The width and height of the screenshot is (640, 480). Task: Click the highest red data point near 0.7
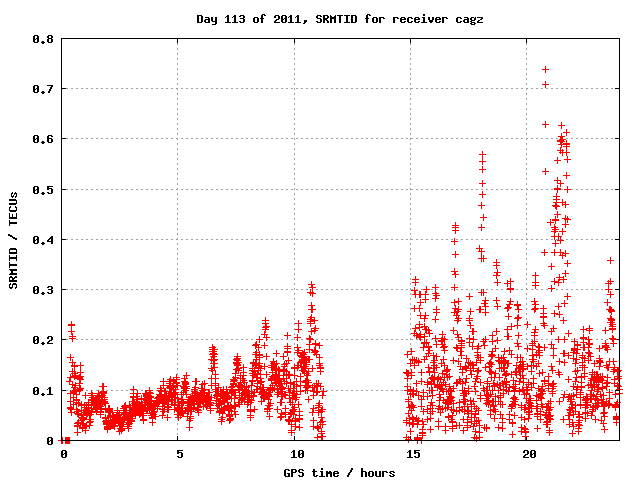pos(545,85)
